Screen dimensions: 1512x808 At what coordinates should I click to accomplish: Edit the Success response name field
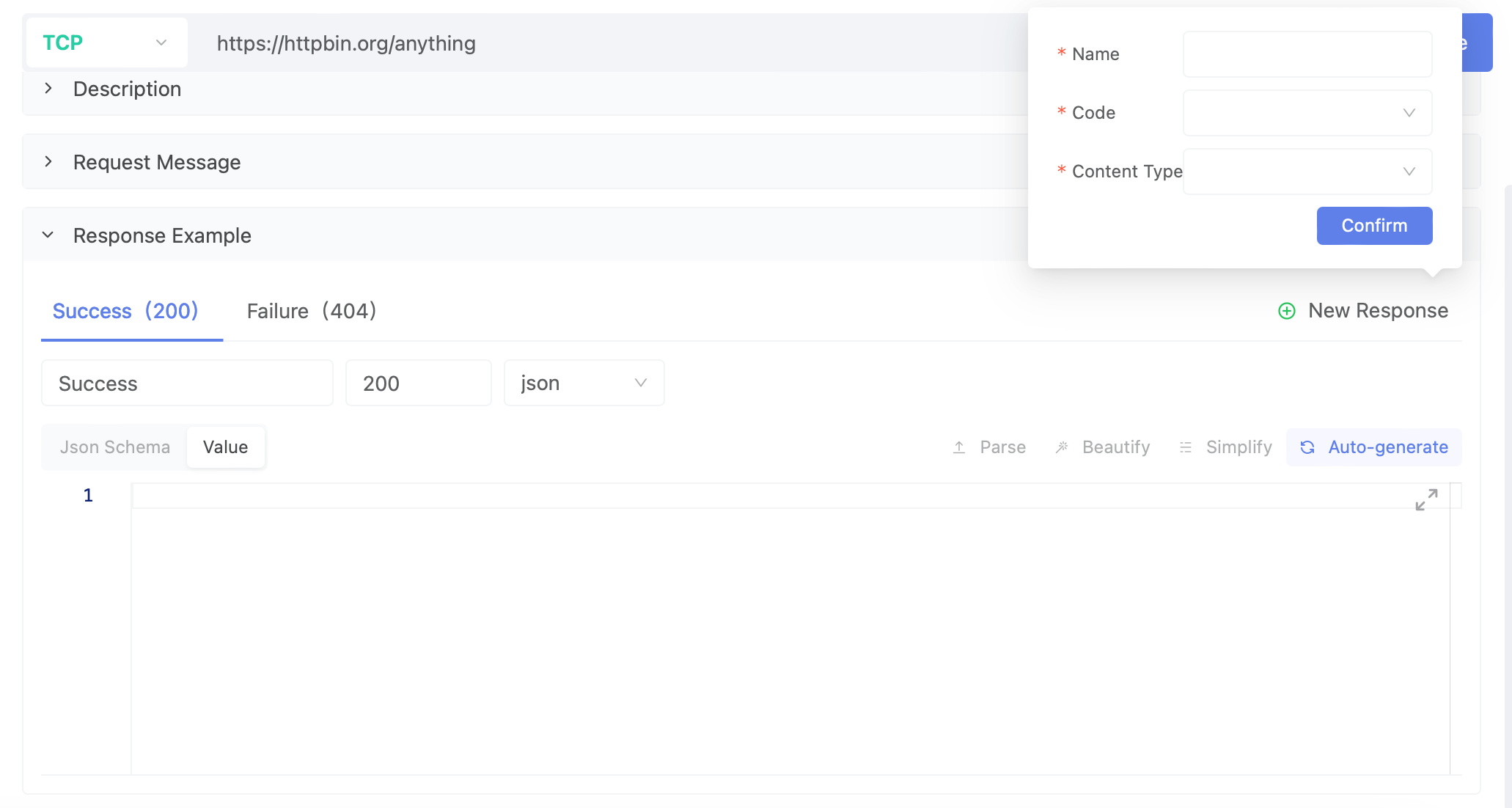(187, 383)
